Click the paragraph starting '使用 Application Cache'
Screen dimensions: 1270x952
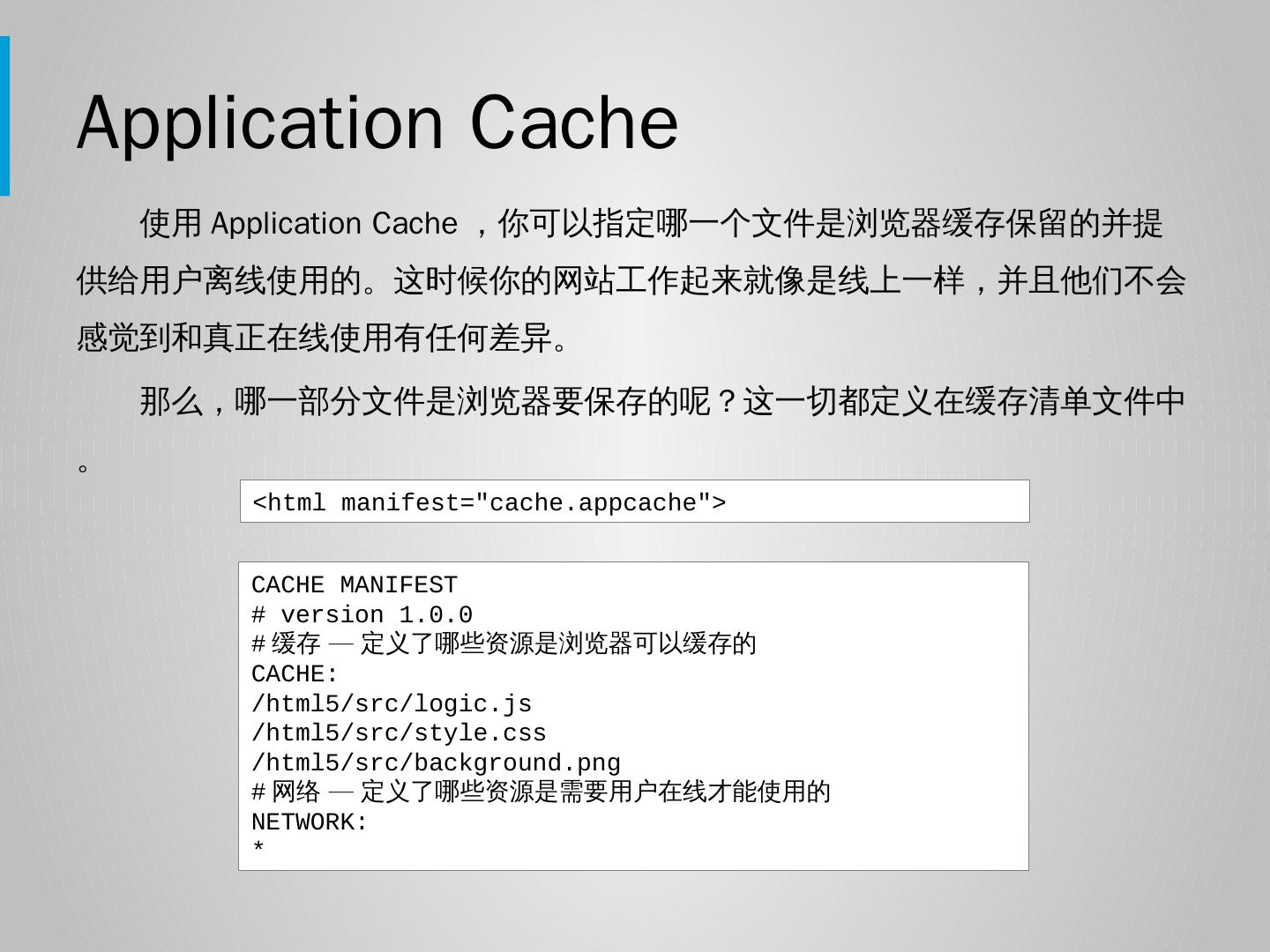(x=631, y=280)
